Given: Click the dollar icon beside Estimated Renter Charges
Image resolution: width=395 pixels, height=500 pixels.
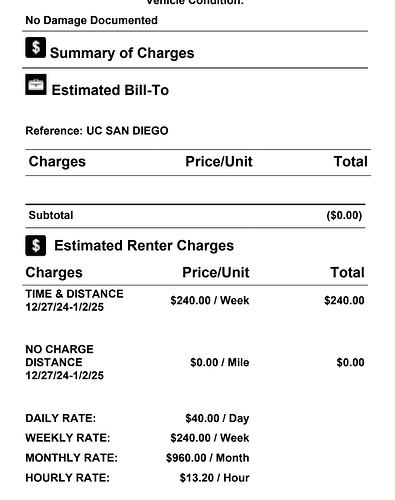Looking at the screenshot, I should point(36,246).
